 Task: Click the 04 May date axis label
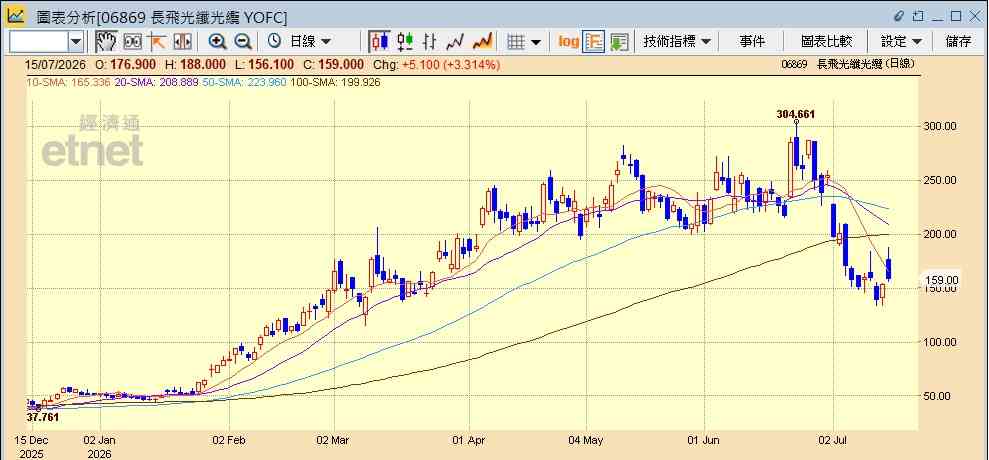(x=586, y=439)
